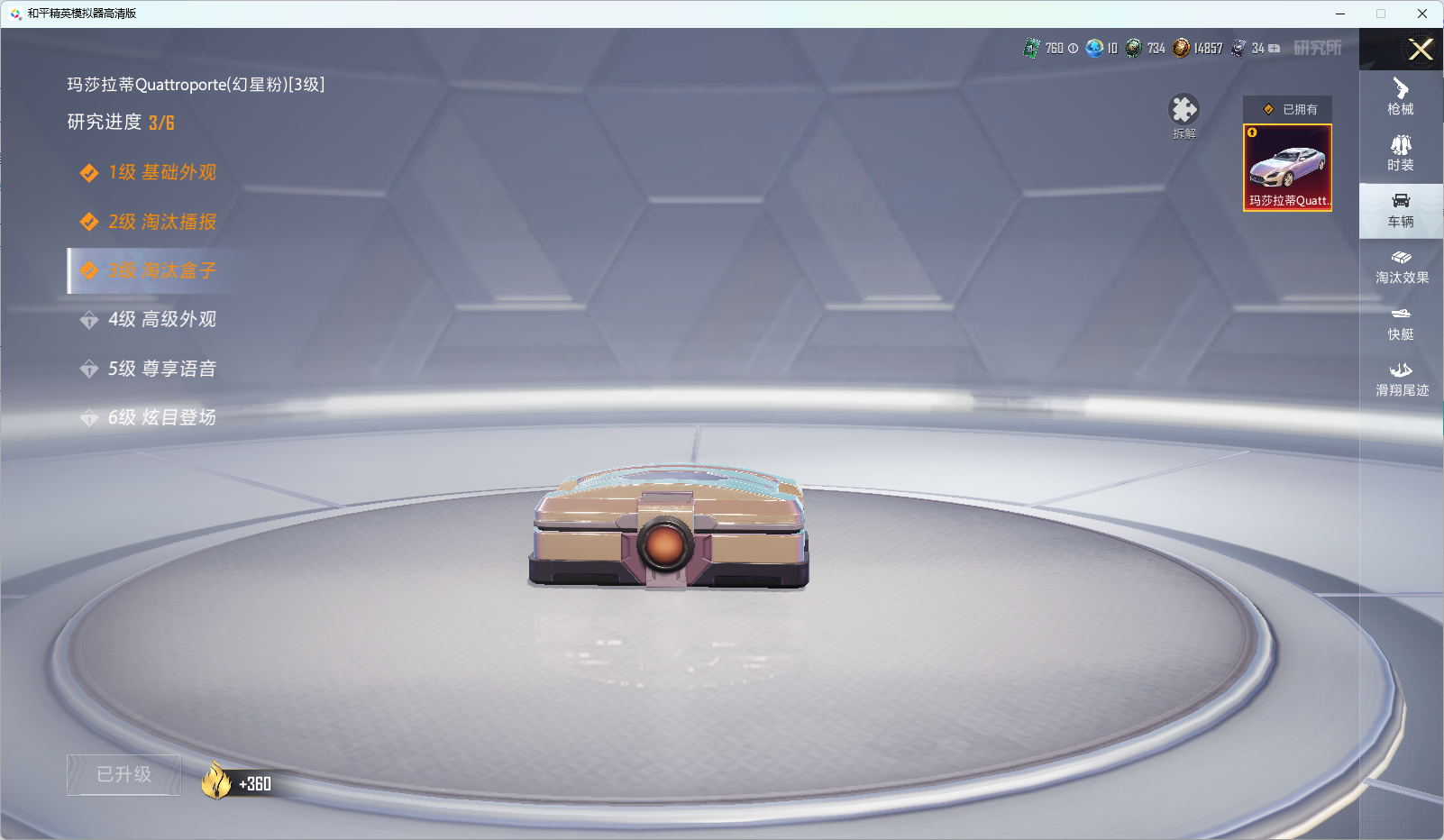Viewport: 1444px width, 840px height.
Task: Close the research lab with gold X
Action: [1421, 50]
